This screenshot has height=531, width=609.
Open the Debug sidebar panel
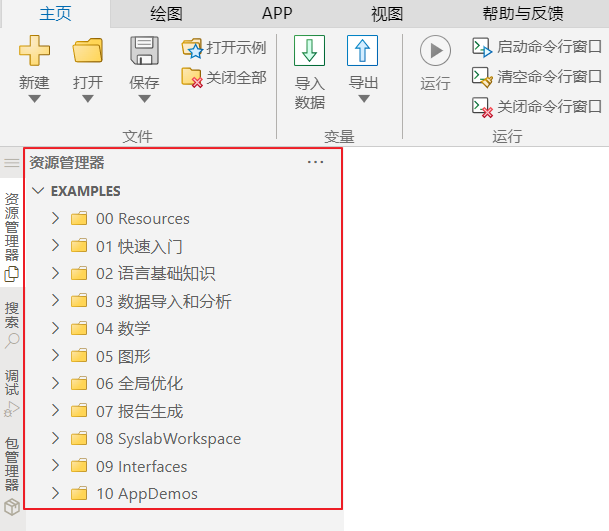pos(12,391)
